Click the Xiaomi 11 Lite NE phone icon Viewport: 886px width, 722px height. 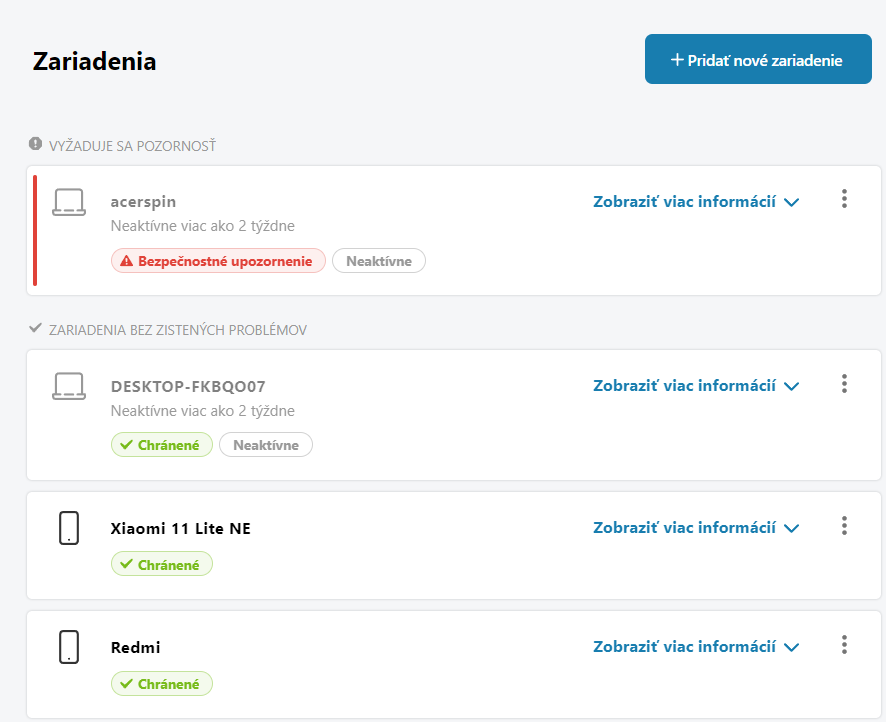click(x=69, y=527)
